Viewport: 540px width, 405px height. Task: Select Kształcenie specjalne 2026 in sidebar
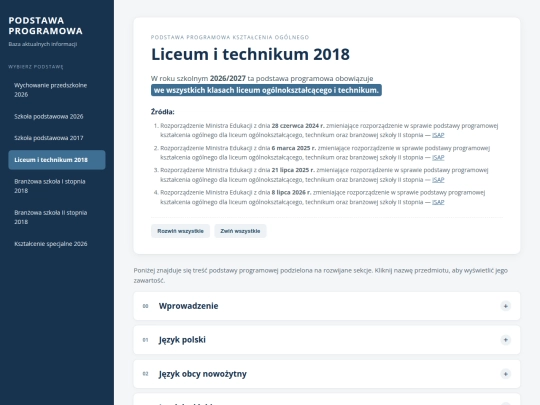pyautogui.click(x=57, y=244)
